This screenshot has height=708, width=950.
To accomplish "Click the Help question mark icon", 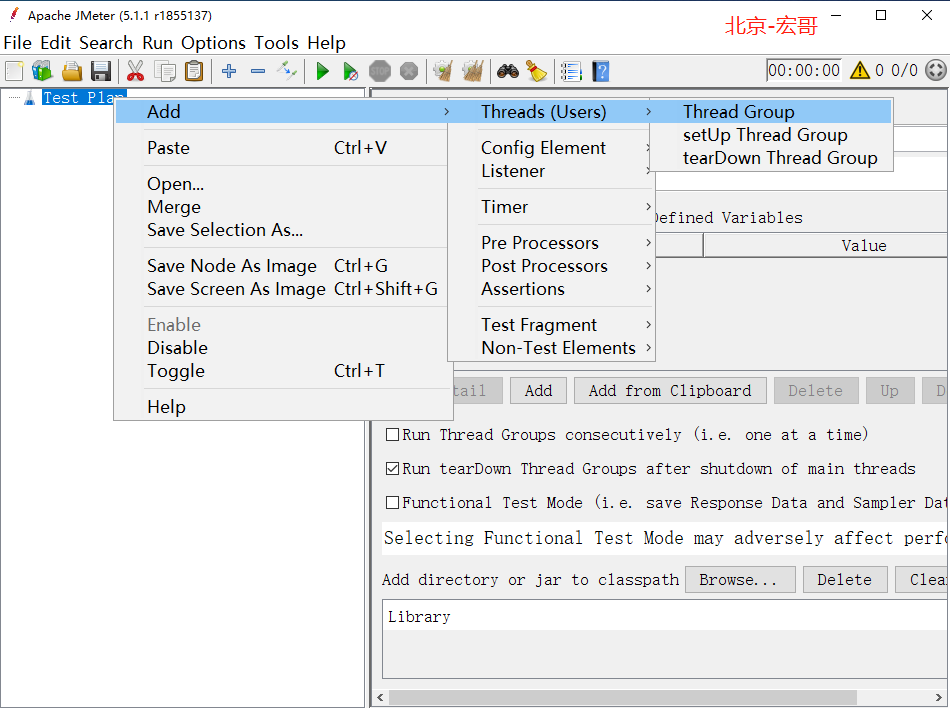I will coord(600,71).
